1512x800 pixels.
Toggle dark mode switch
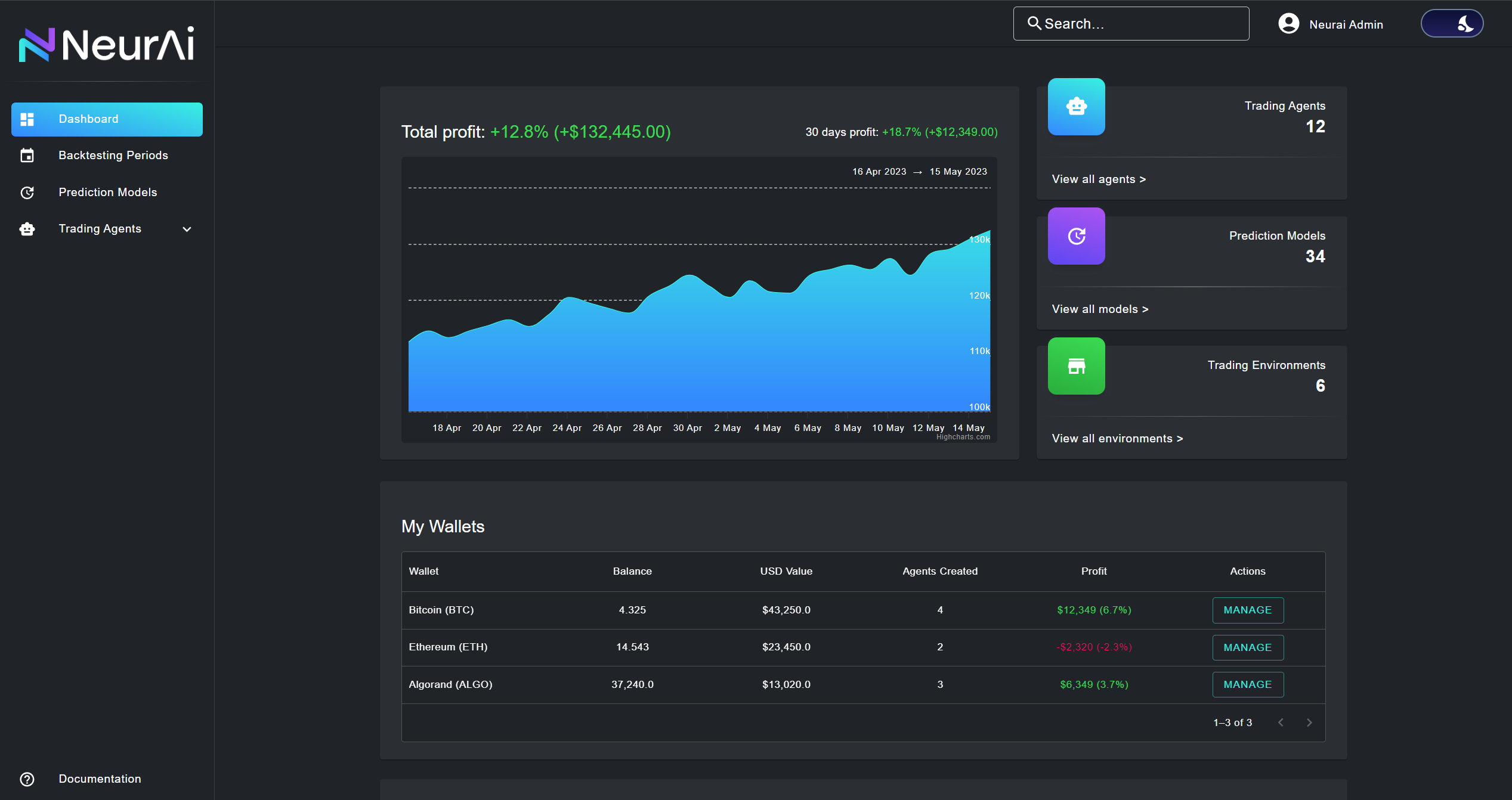click(1452, 24)
